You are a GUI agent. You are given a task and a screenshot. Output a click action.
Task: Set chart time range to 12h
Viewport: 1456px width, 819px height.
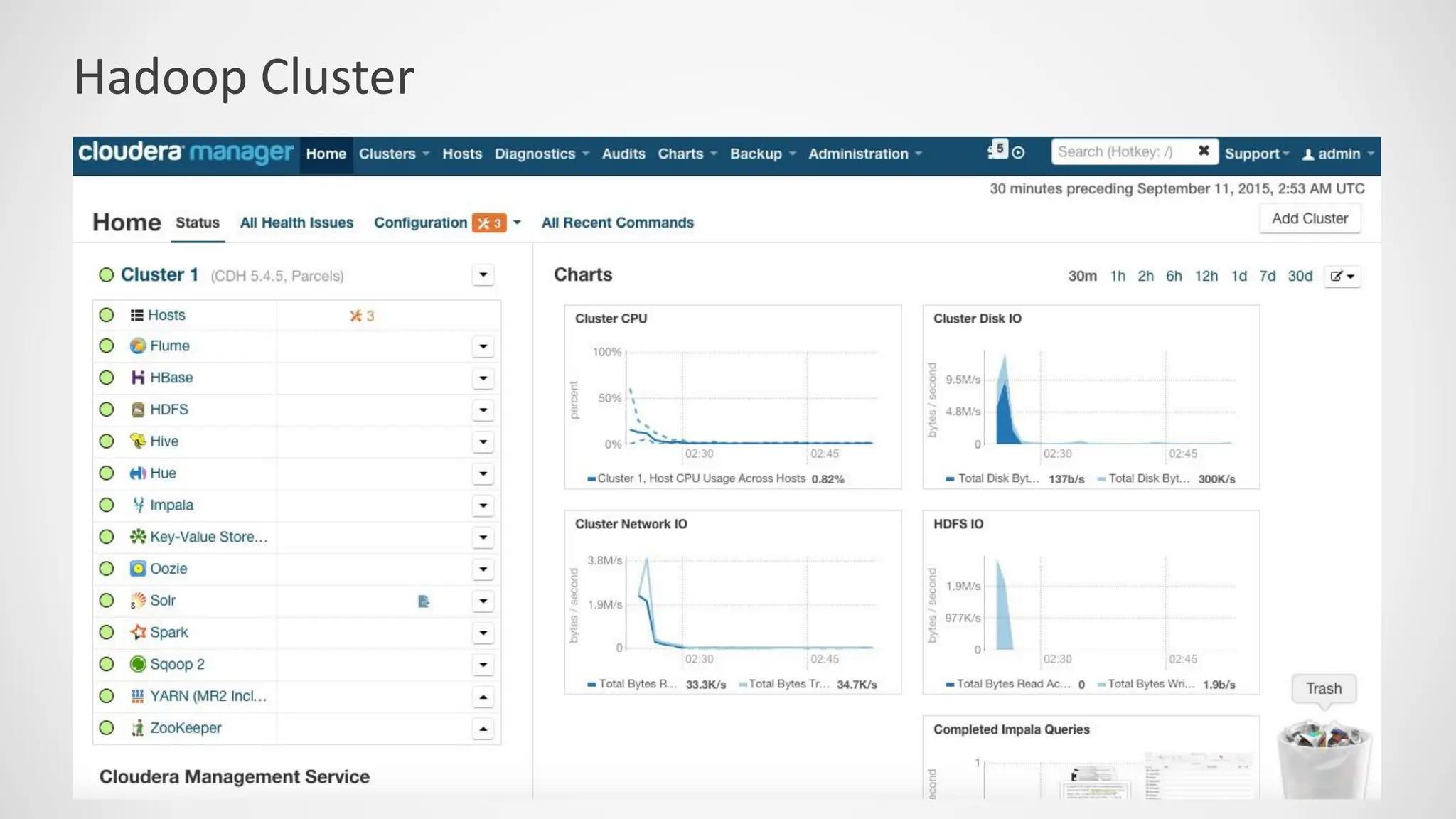click(1206, 276)
